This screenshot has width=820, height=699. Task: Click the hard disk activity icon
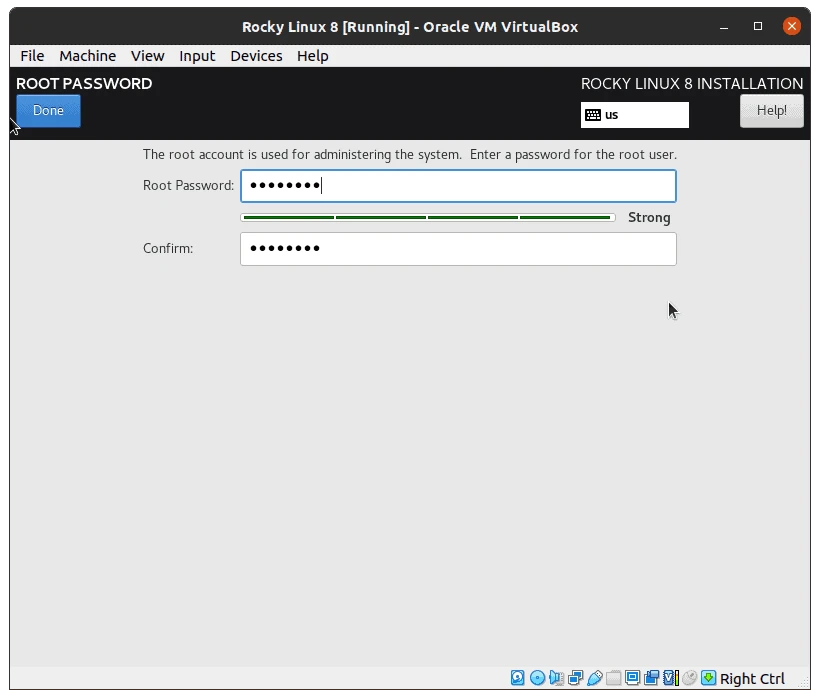coord(517,678)
